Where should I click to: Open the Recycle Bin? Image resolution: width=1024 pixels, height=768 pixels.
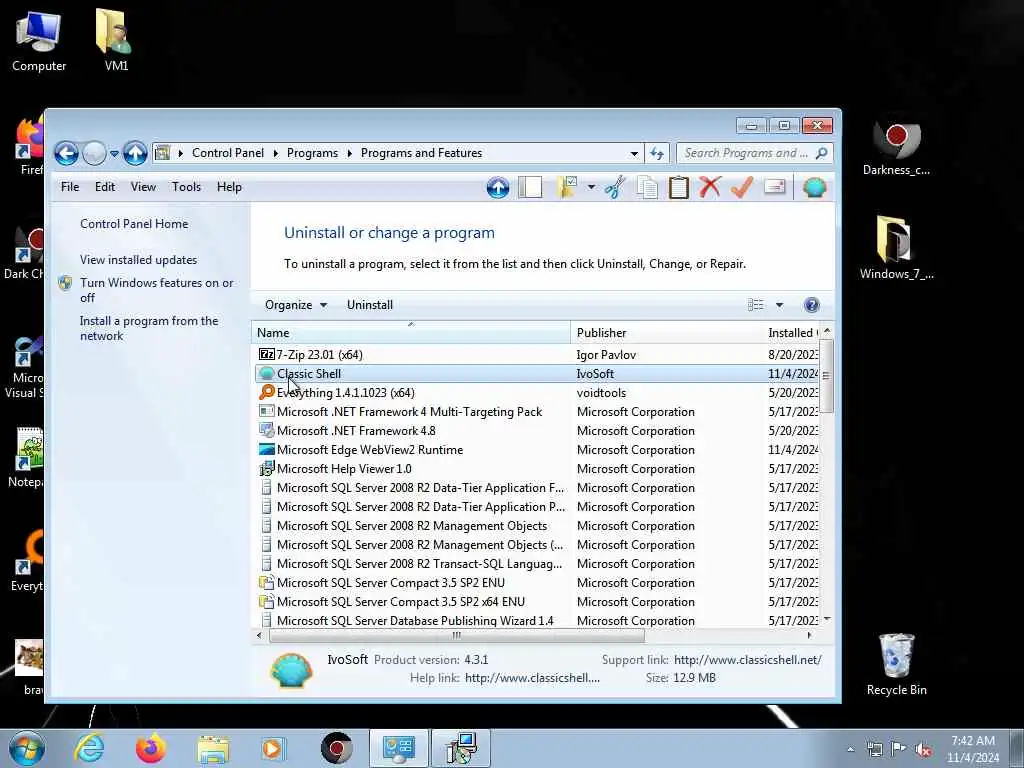[x=896, y=664]
